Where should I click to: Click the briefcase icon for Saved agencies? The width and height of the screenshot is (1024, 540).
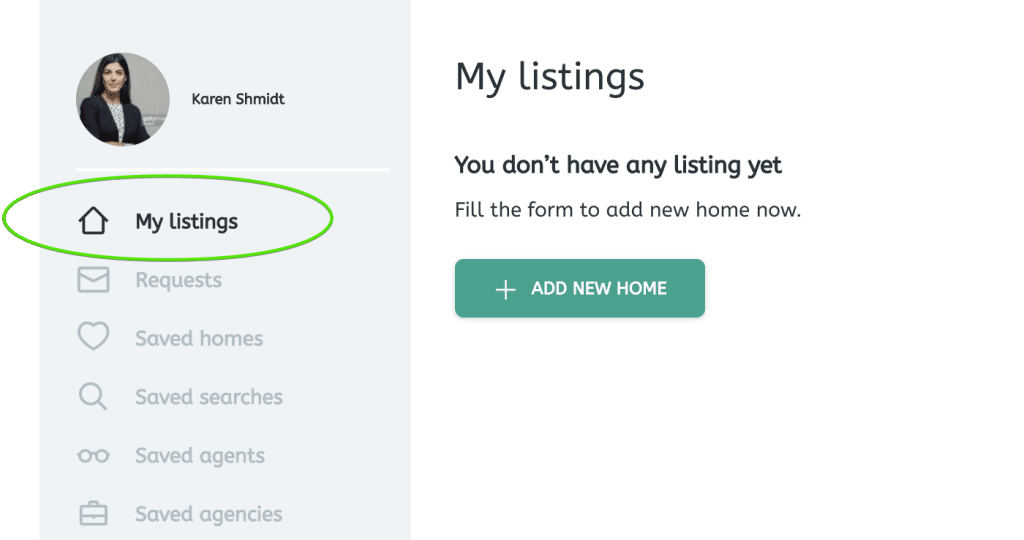tap(93, 514)
